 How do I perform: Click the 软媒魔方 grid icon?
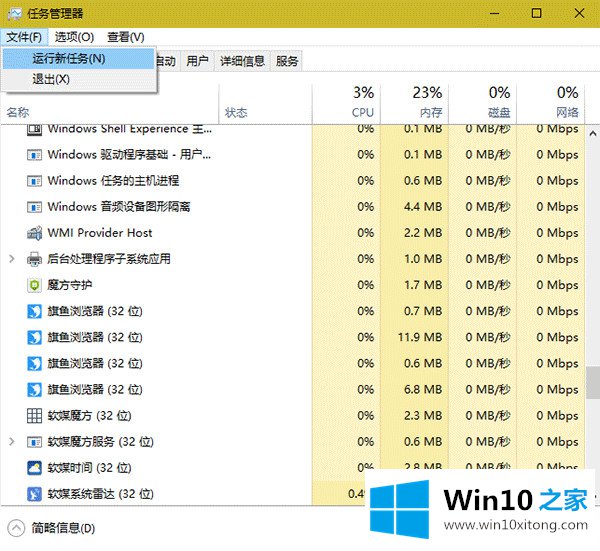click(x=34, y=416)
